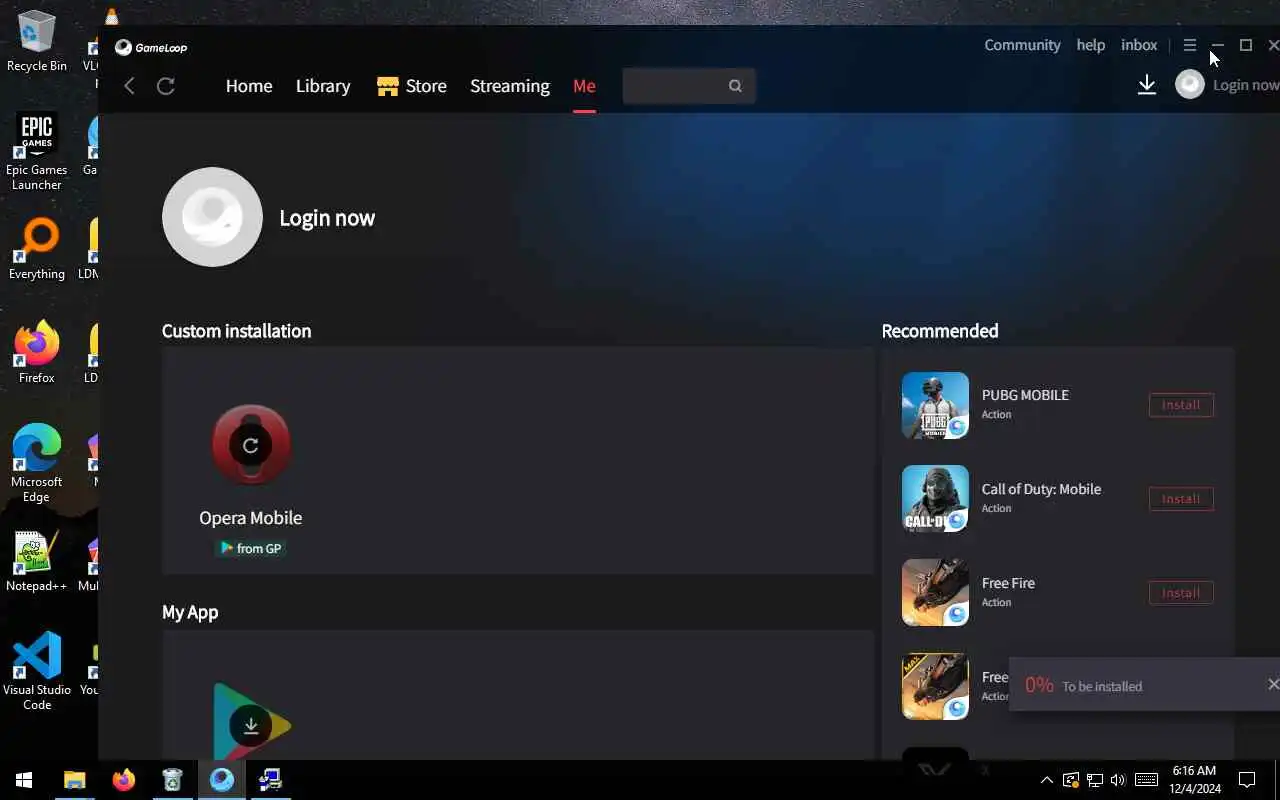The image size is (1280, 800).
Task: Open the taskbar clock and date
Action: coord(1194,780)
